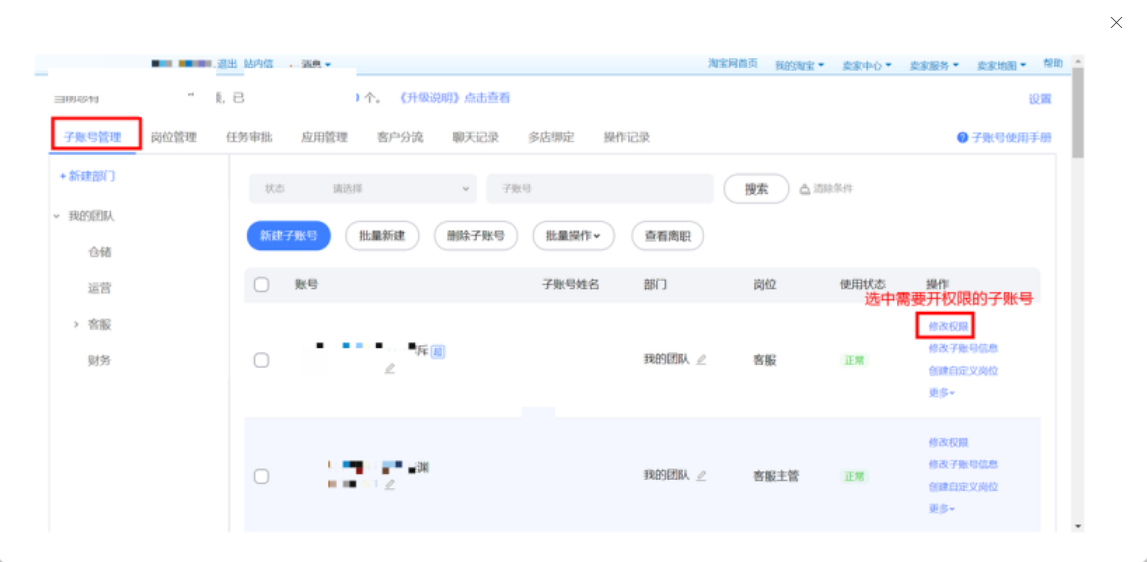
Task: Click the 批量新建 button
Action: click(x=383, y=236)
